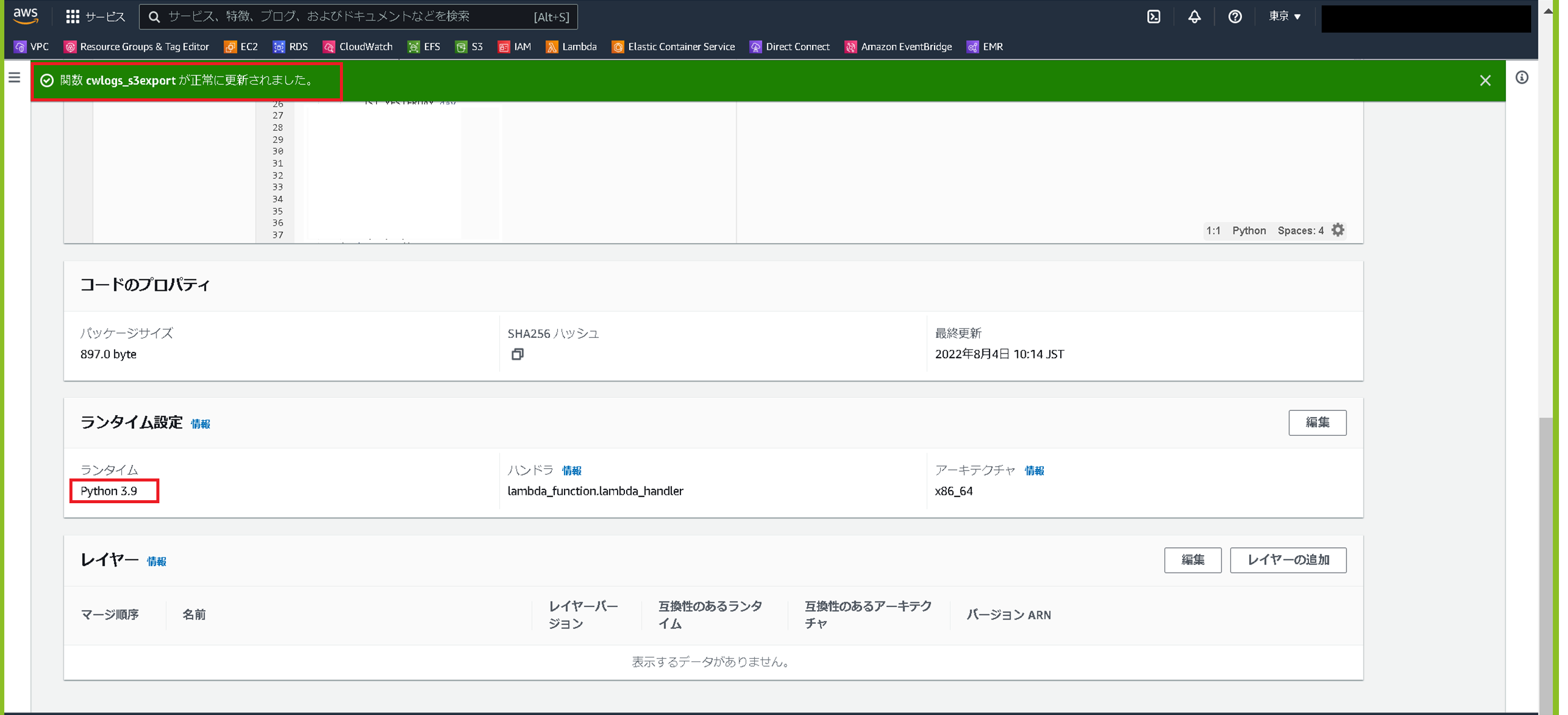
Task: Expand the left navigation hamburger menu
Action: pyautogui.click(x=13, y=77)
